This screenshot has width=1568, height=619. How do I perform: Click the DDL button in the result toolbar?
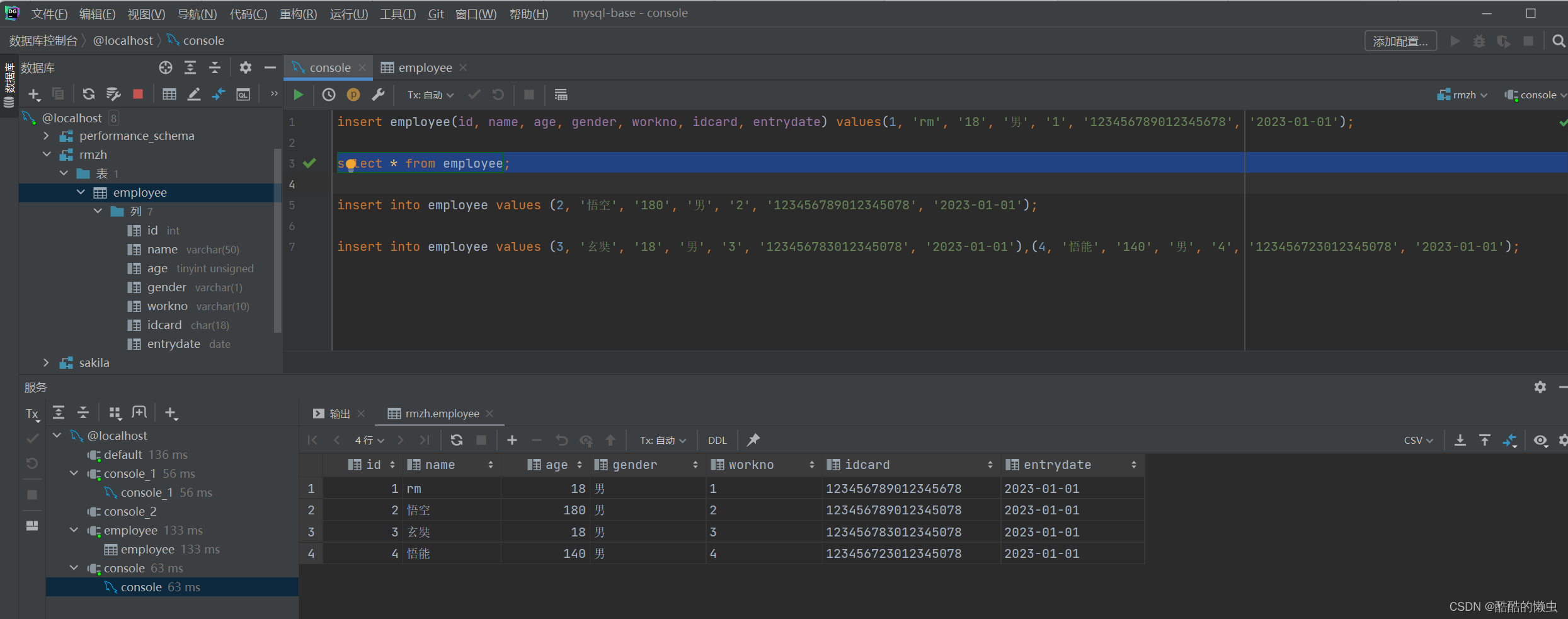pyautogui.click(x=717, y=440)
